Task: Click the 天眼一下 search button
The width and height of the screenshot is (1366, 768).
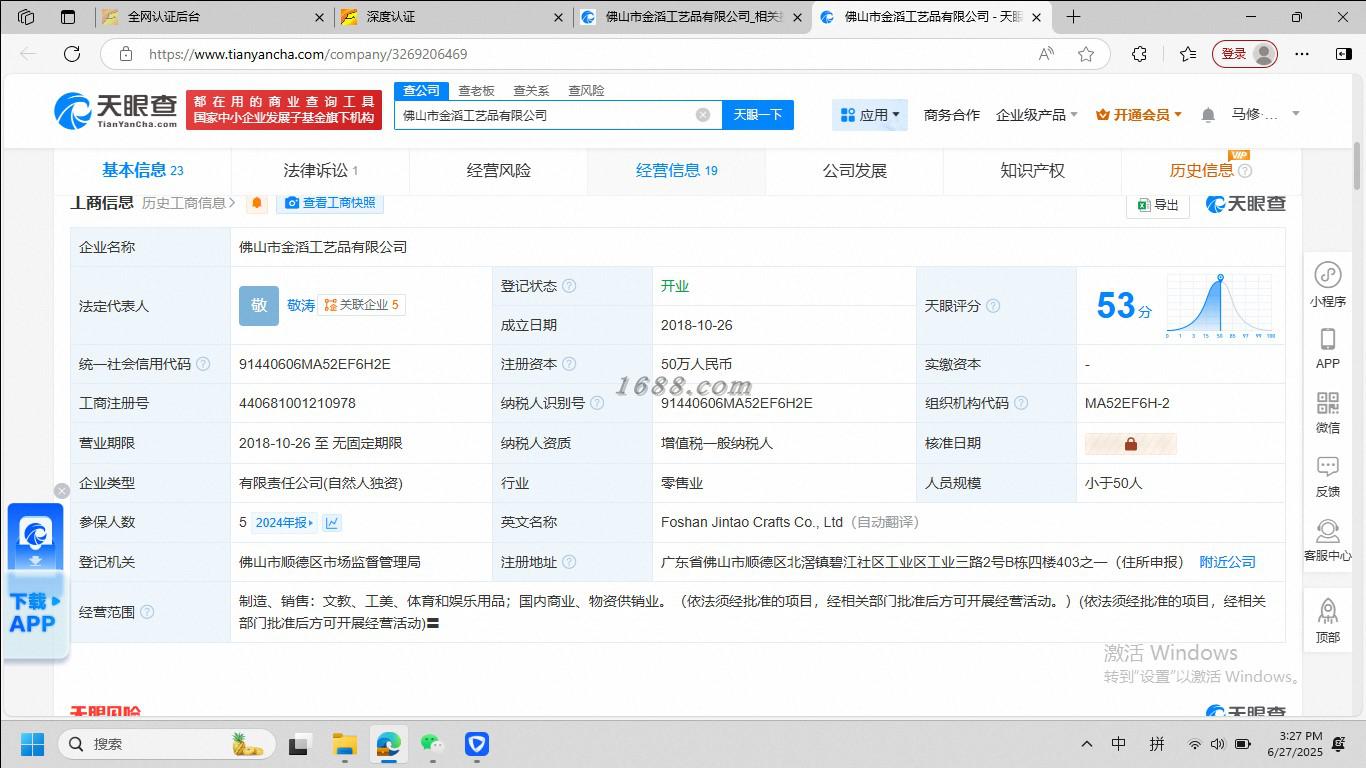Action: coord(758,115)
